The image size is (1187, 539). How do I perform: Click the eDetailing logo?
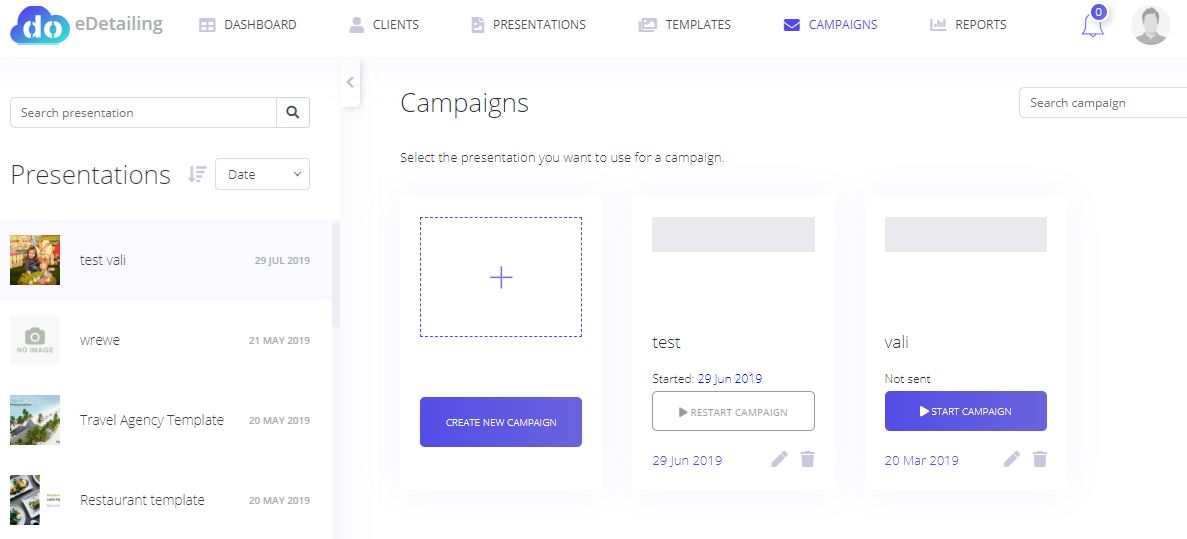(86, 25)
